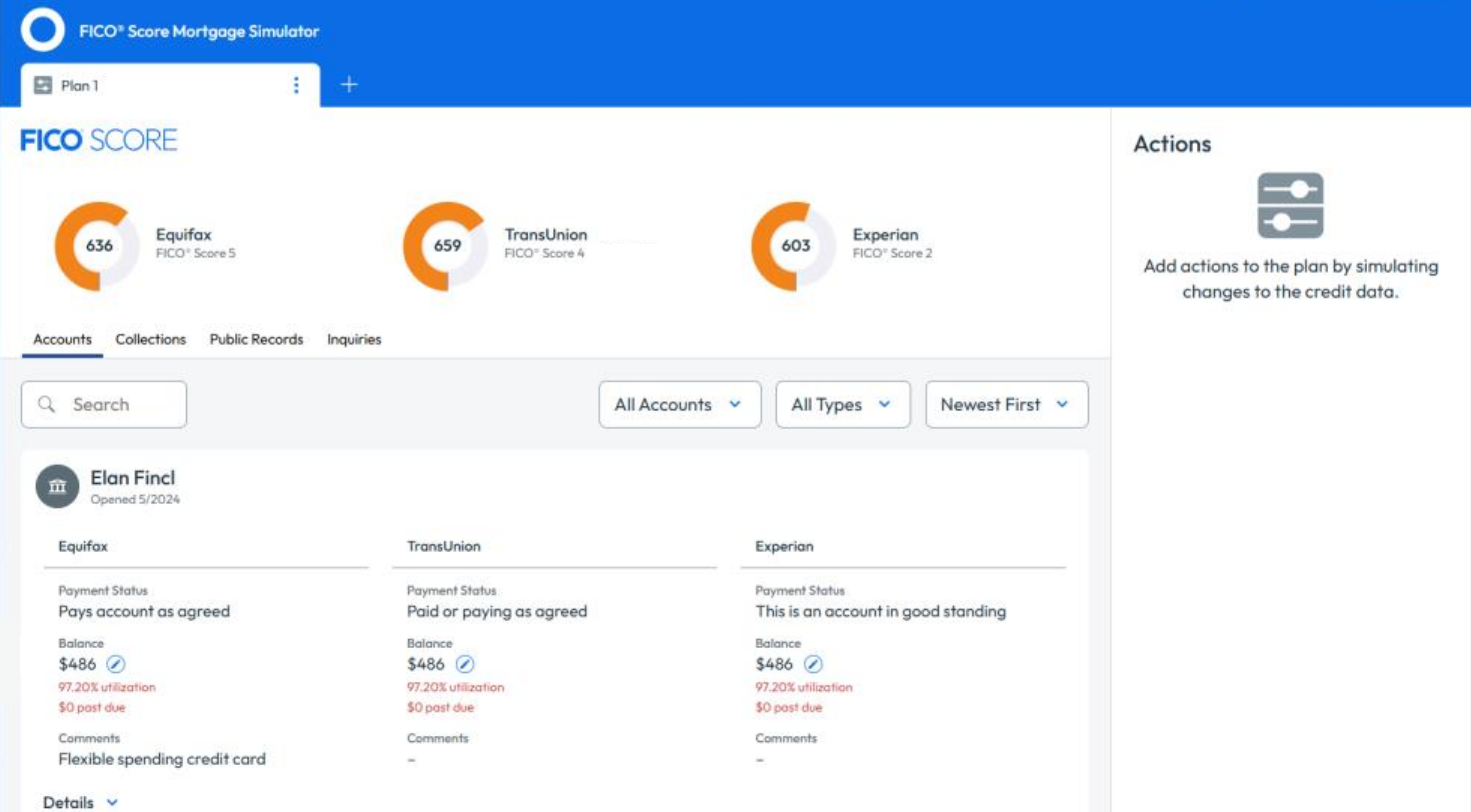
Task: Open the Newest First sort dropdown
Action: (x=1007, y=405)
